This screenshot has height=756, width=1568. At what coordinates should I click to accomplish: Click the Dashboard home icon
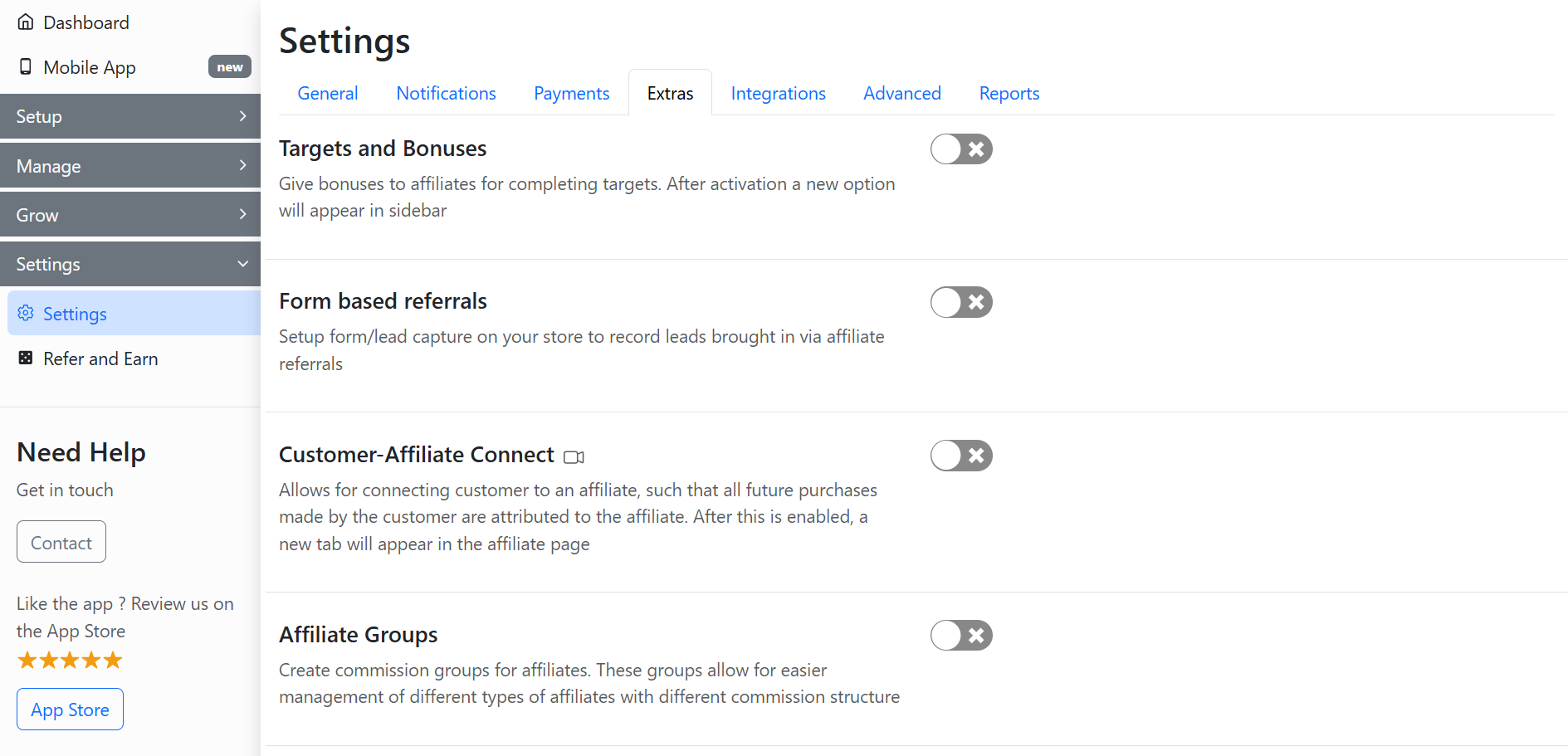(x=26, y=22)
